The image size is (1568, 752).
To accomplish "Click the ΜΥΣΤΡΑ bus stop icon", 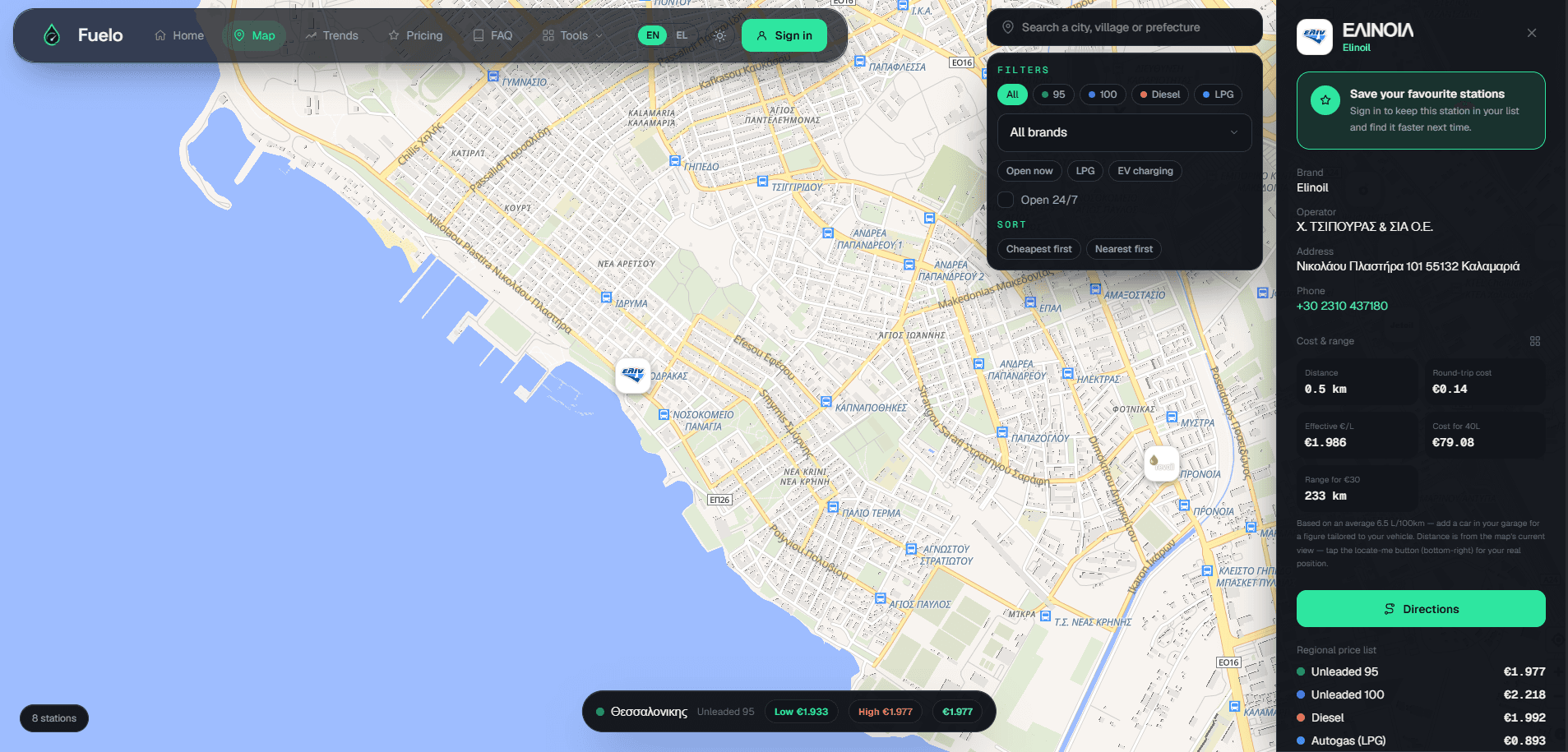I will point(1172,417).
